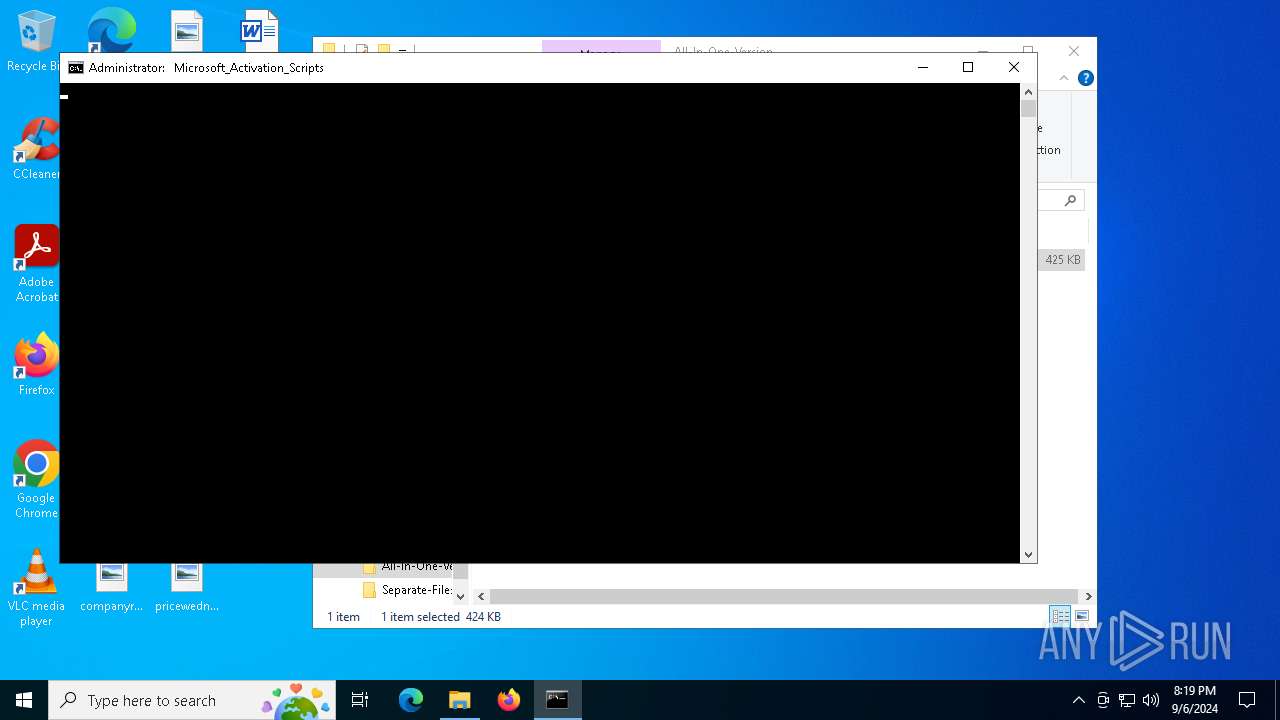Click the console scrollbar down arrow

tap(1028, 554)
